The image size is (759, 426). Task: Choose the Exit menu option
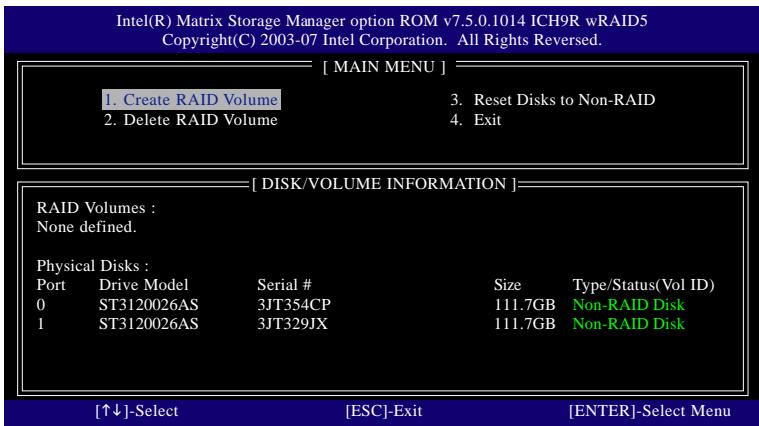(475, 120)
